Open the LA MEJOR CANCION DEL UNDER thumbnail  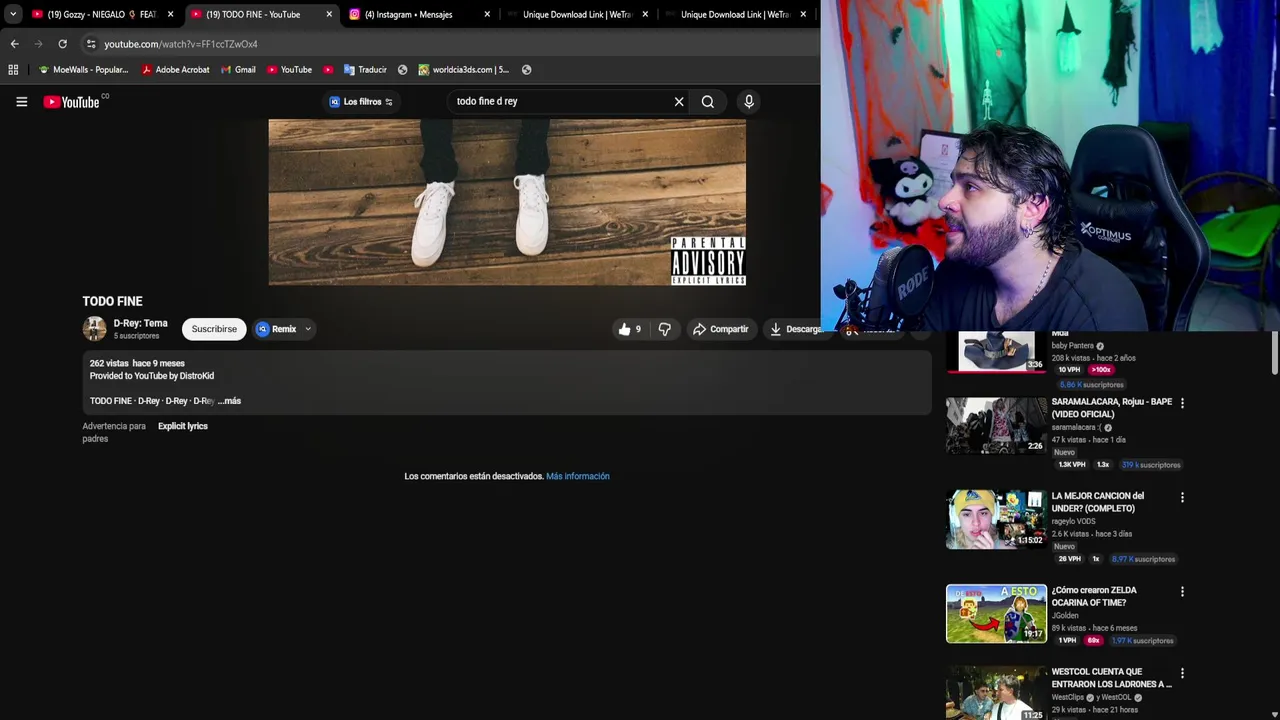pos(996,520)
